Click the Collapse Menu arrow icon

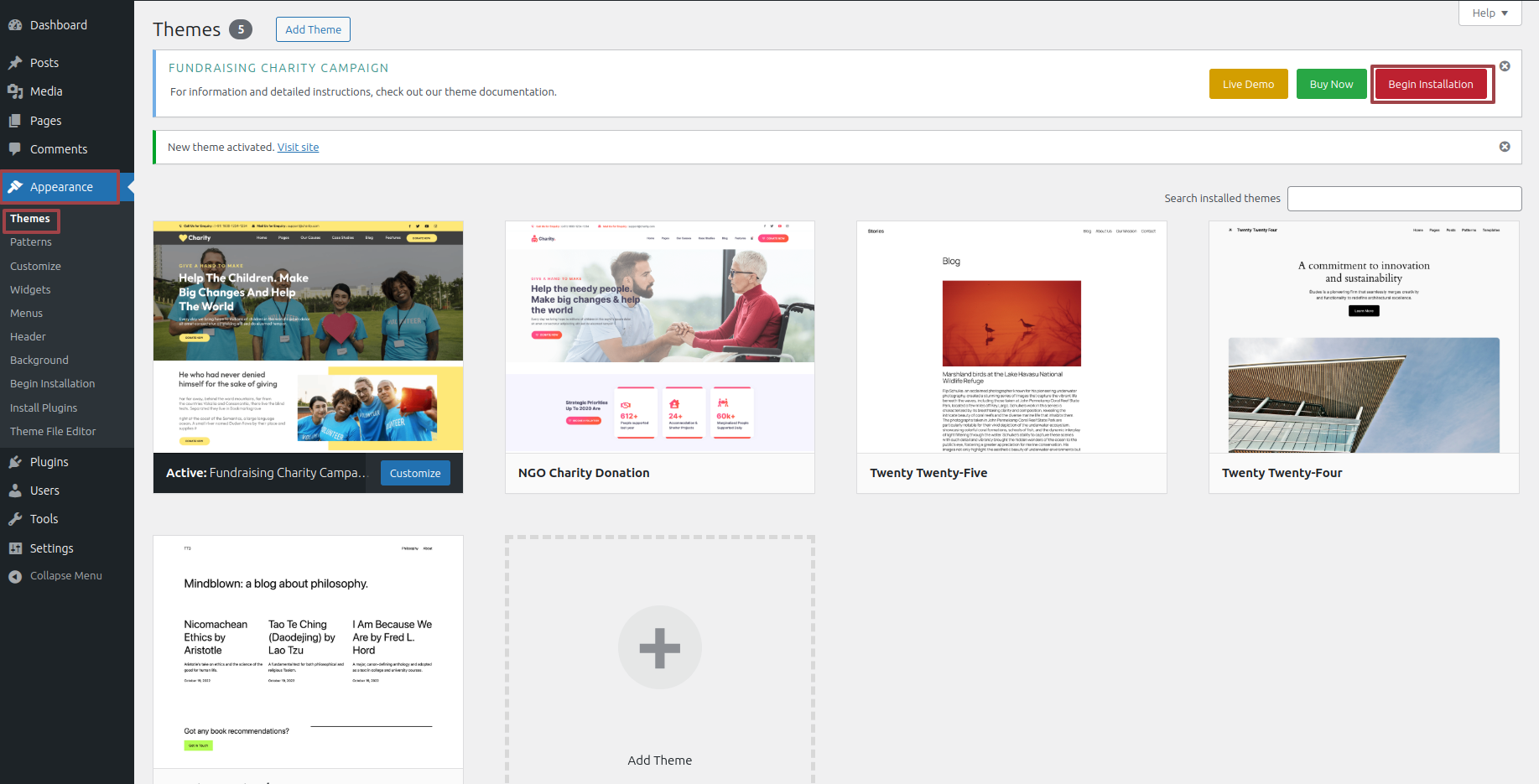[15, 576]
